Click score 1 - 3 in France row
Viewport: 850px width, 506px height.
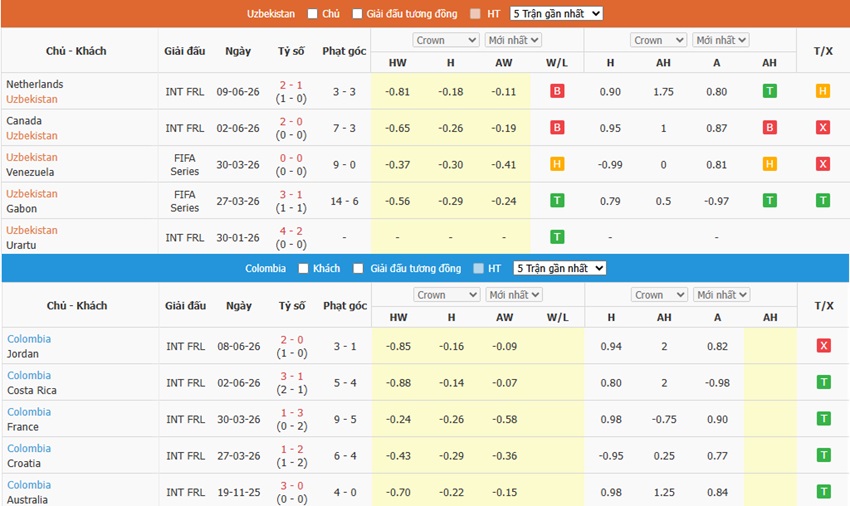(x=292, y=413)
